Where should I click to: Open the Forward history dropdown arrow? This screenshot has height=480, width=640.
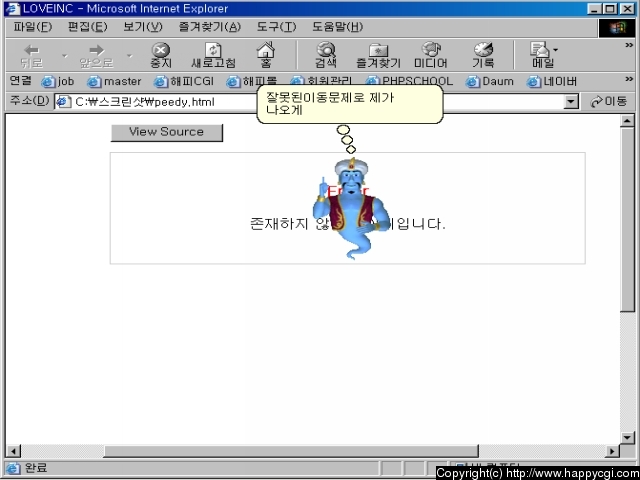(x=129, y=55)
